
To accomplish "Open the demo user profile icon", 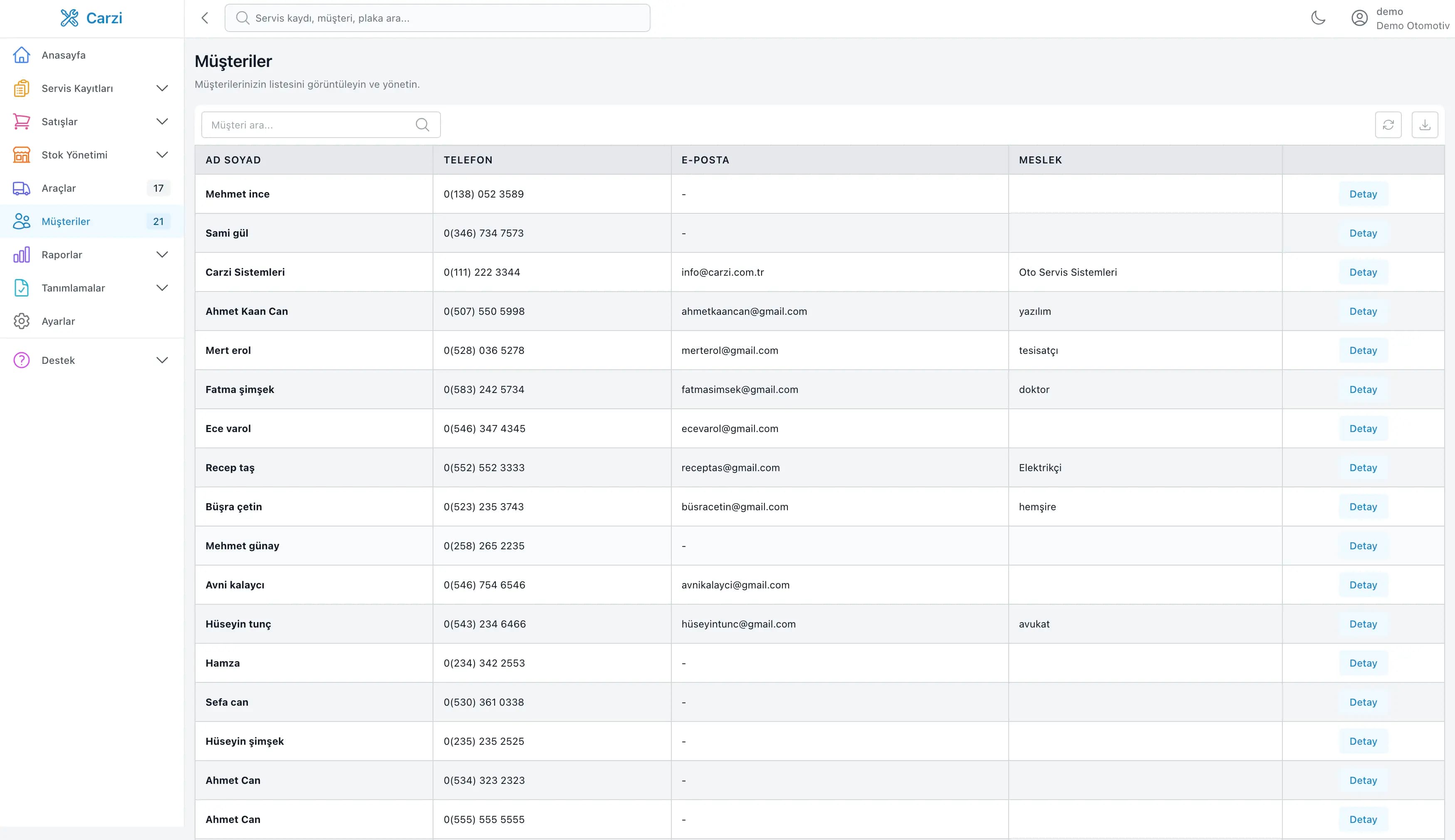I will [x=1359, y=18].
